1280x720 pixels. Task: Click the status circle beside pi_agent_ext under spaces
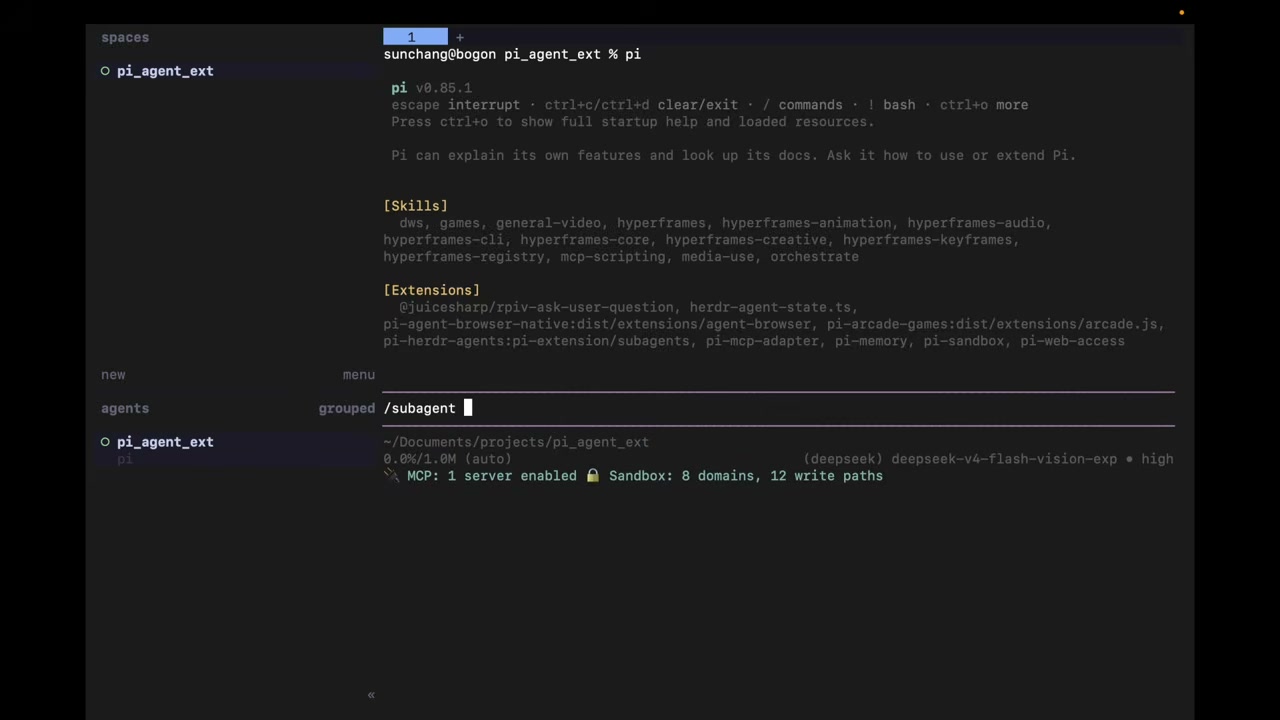[x=105, y=71]
